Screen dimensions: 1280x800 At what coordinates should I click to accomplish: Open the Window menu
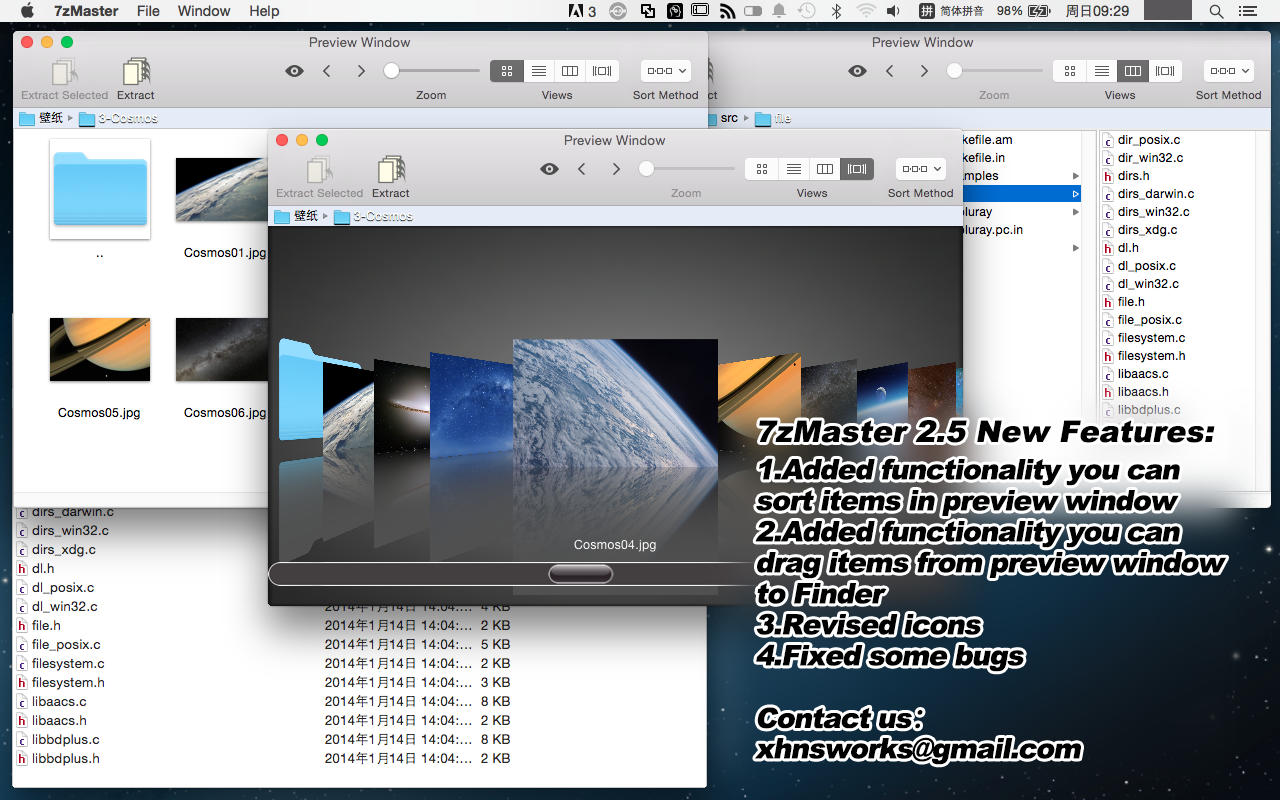point(204,11)
